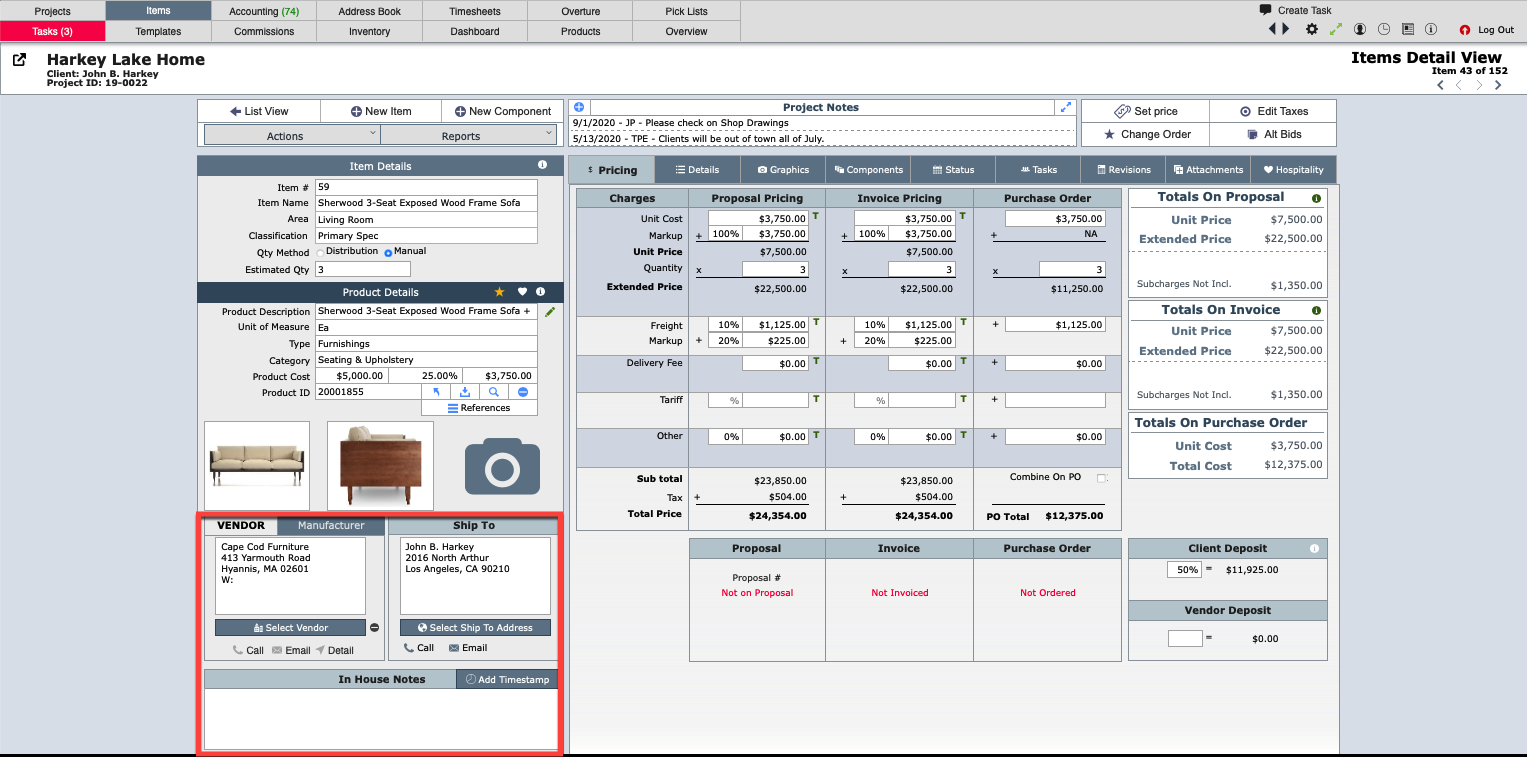Add a project note with the plus icon
Image resolution: width=1527 pixels, height=757 pixels.
point(579,107)
